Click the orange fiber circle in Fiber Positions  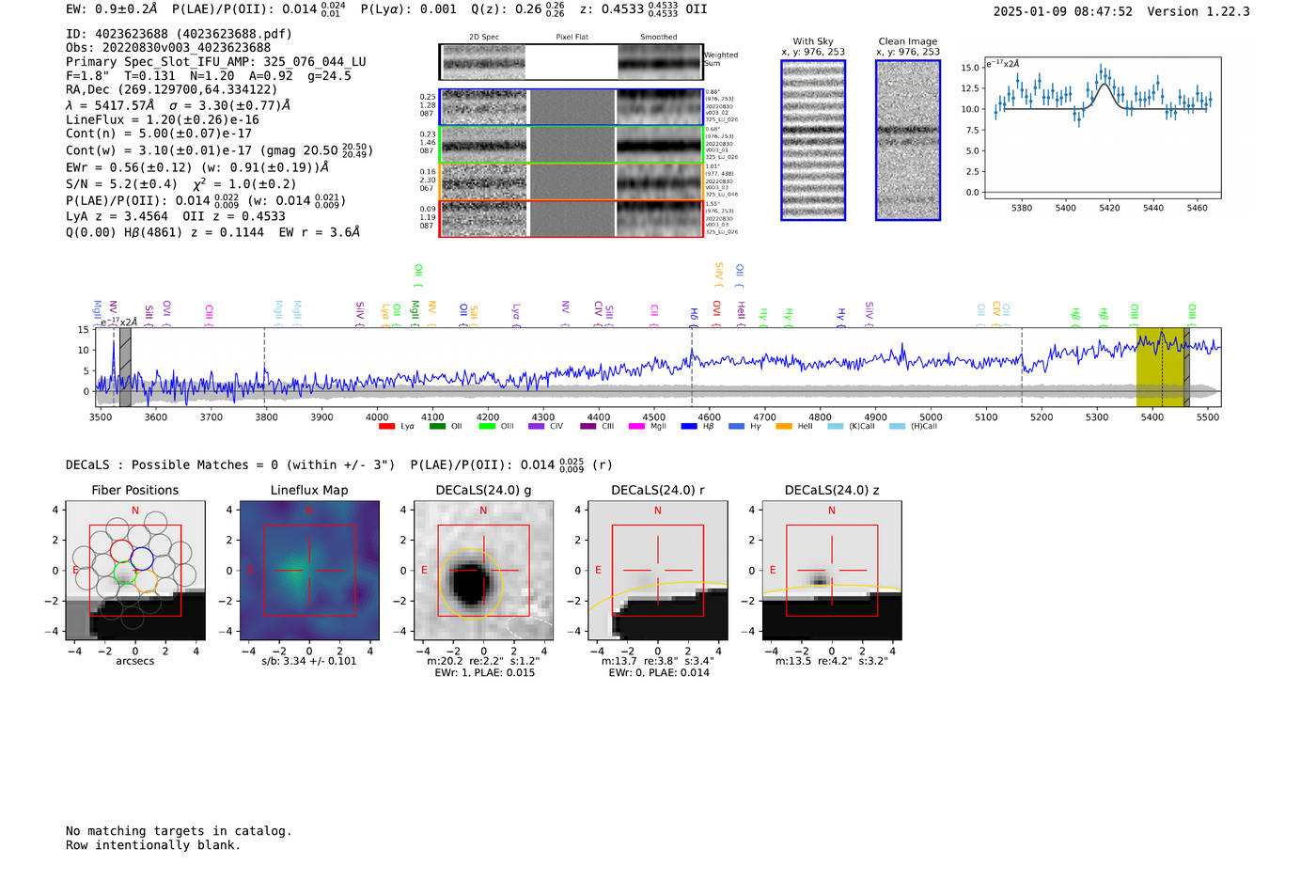[145, 581]
